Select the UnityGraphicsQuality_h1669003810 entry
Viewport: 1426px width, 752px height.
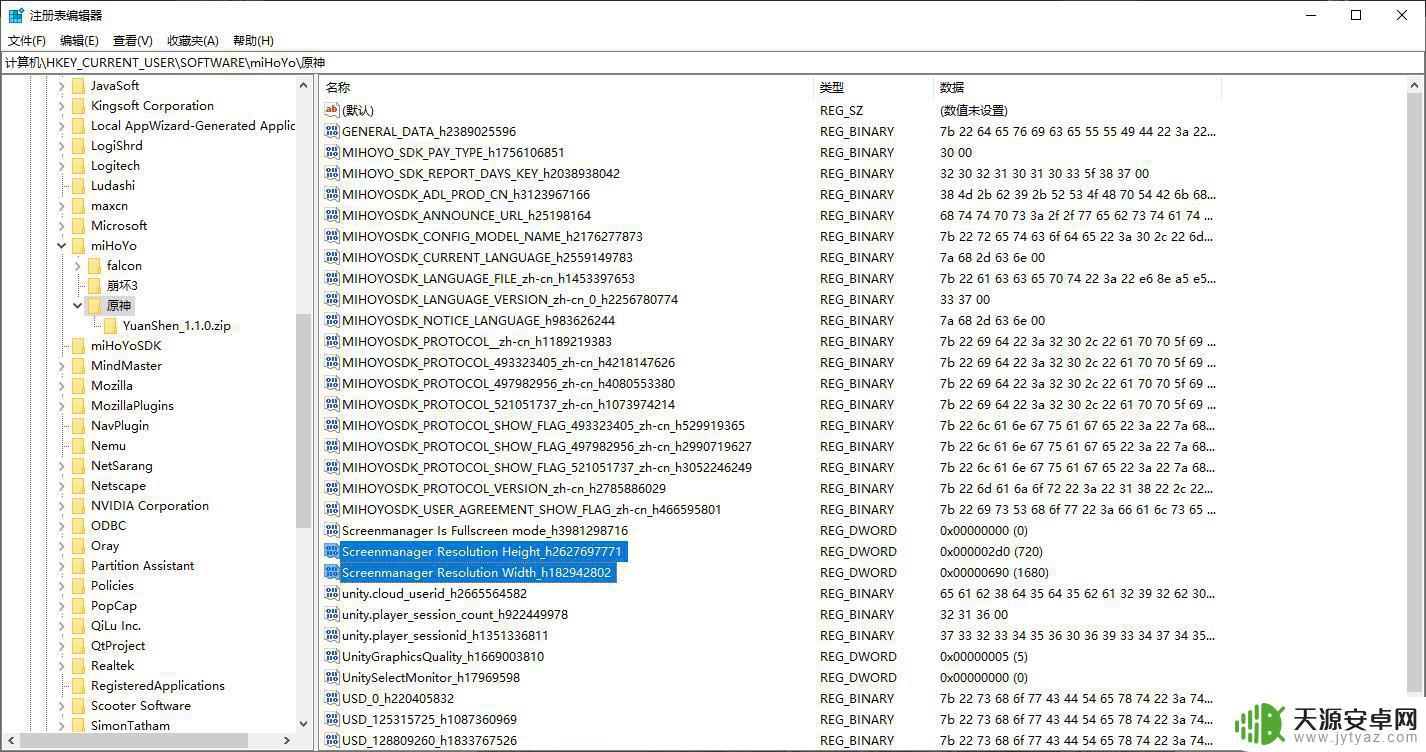point(443,656)
